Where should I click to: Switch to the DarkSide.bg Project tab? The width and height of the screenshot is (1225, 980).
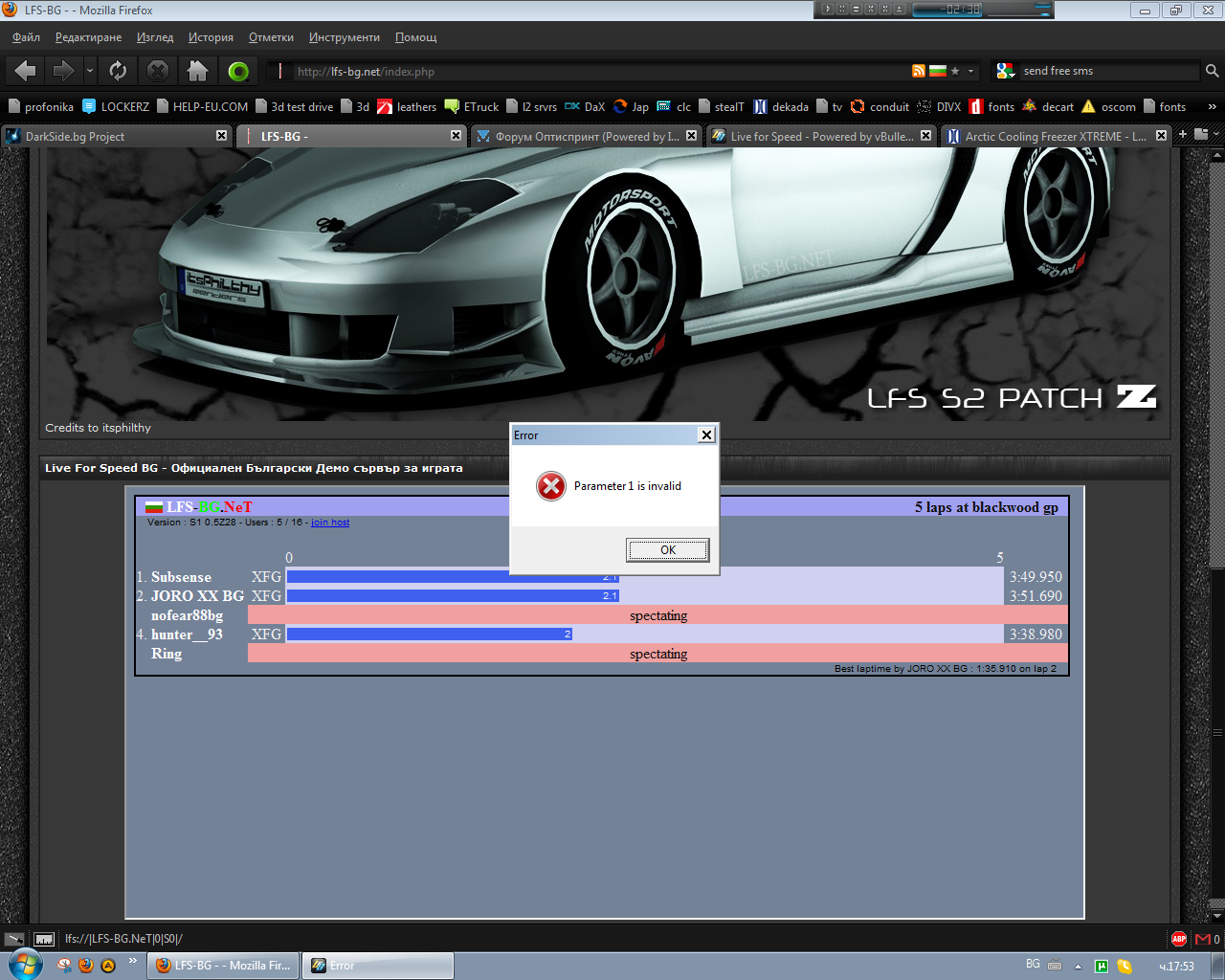click(117, 136)
